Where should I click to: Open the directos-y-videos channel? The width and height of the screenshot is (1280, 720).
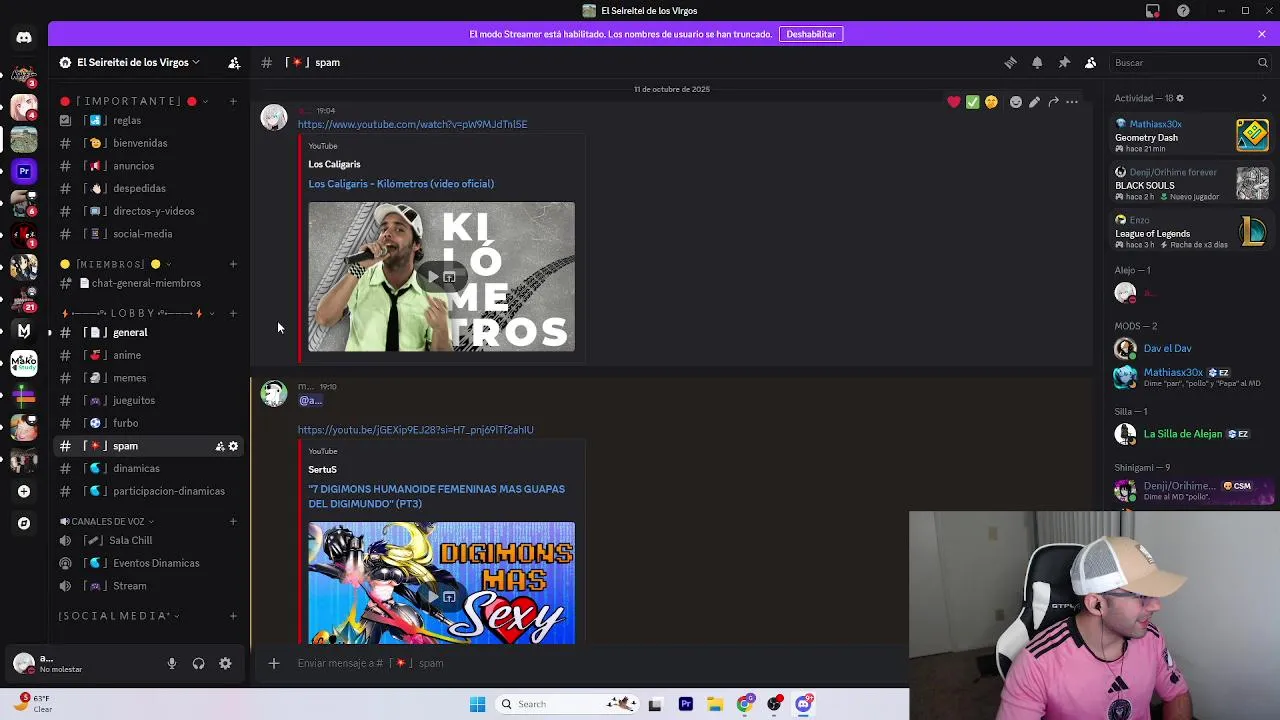point(150,211)
